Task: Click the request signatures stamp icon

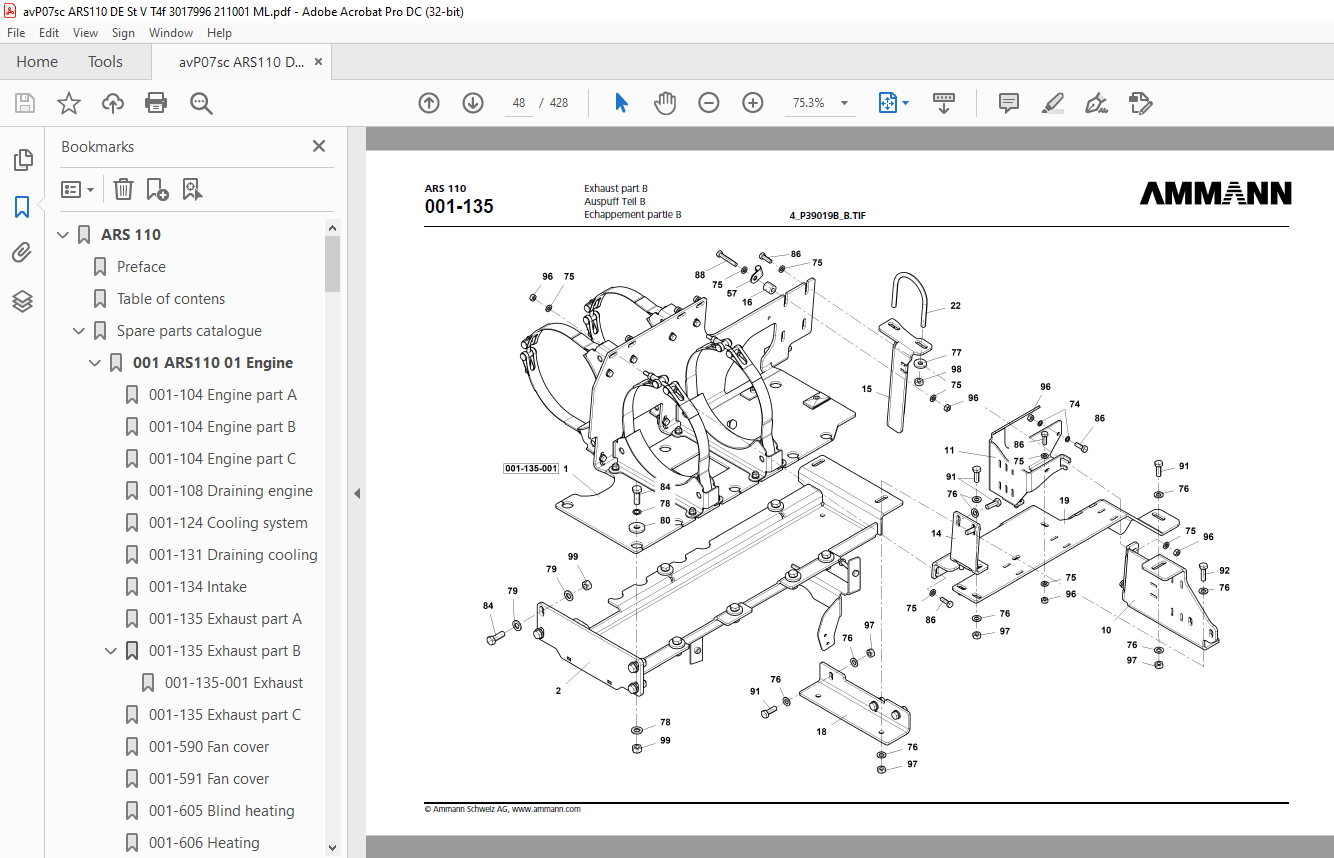Action: tap(1141, 103)
